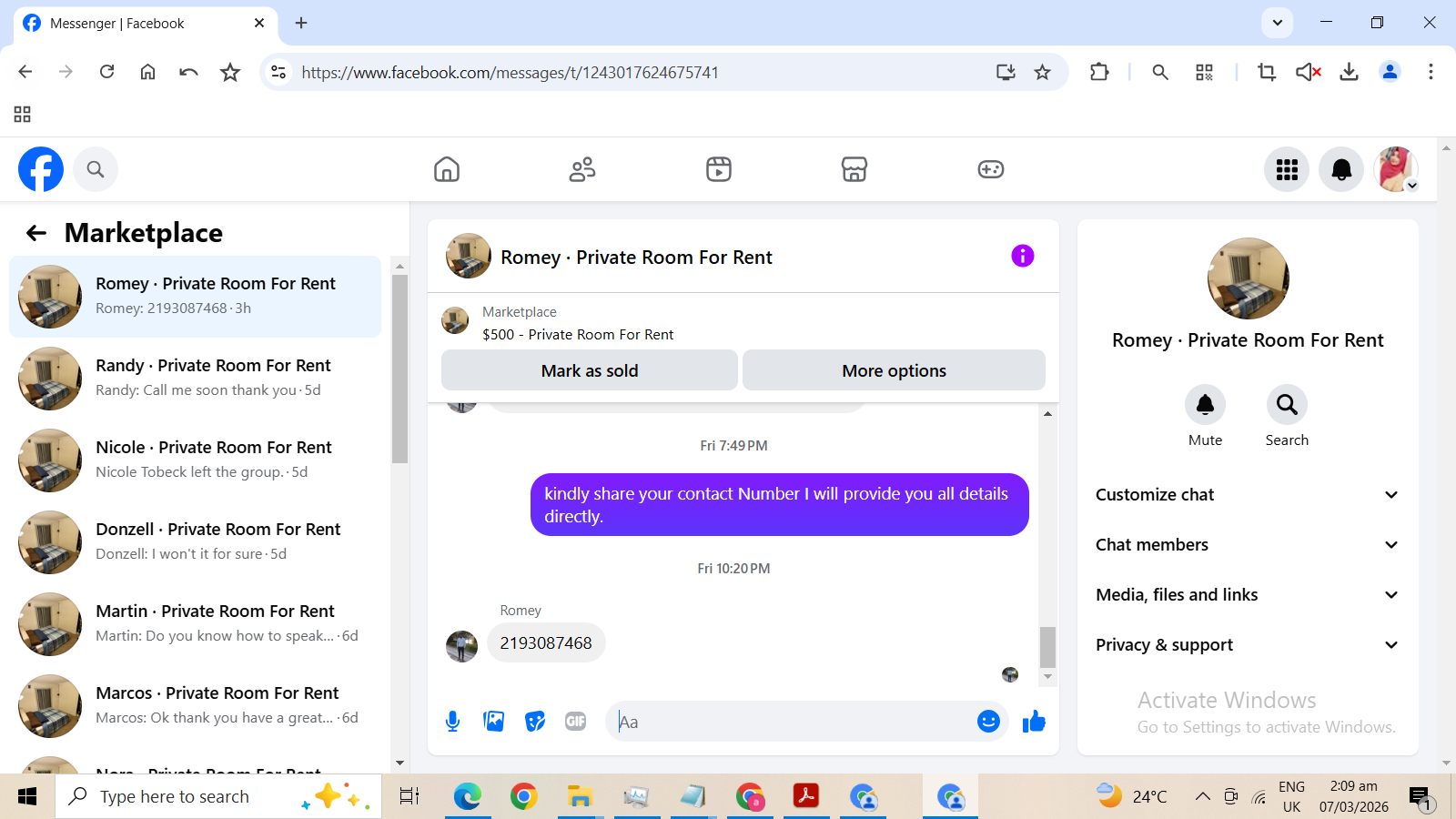Open the Windows Start menu

27,797
